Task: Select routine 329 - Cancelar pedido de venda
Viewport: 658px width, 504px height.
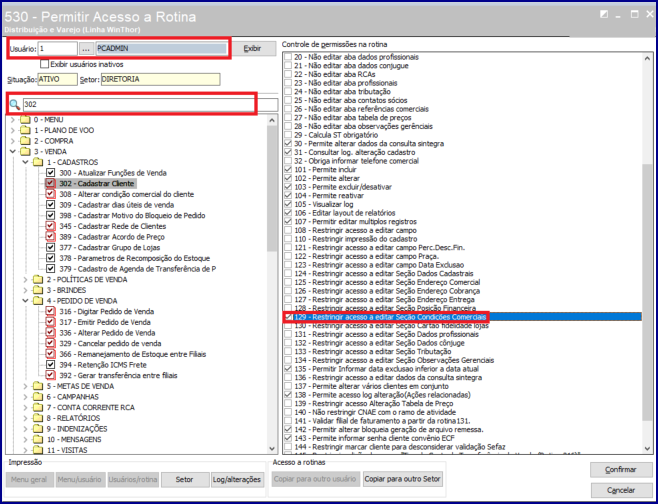Action: point(110,343)
